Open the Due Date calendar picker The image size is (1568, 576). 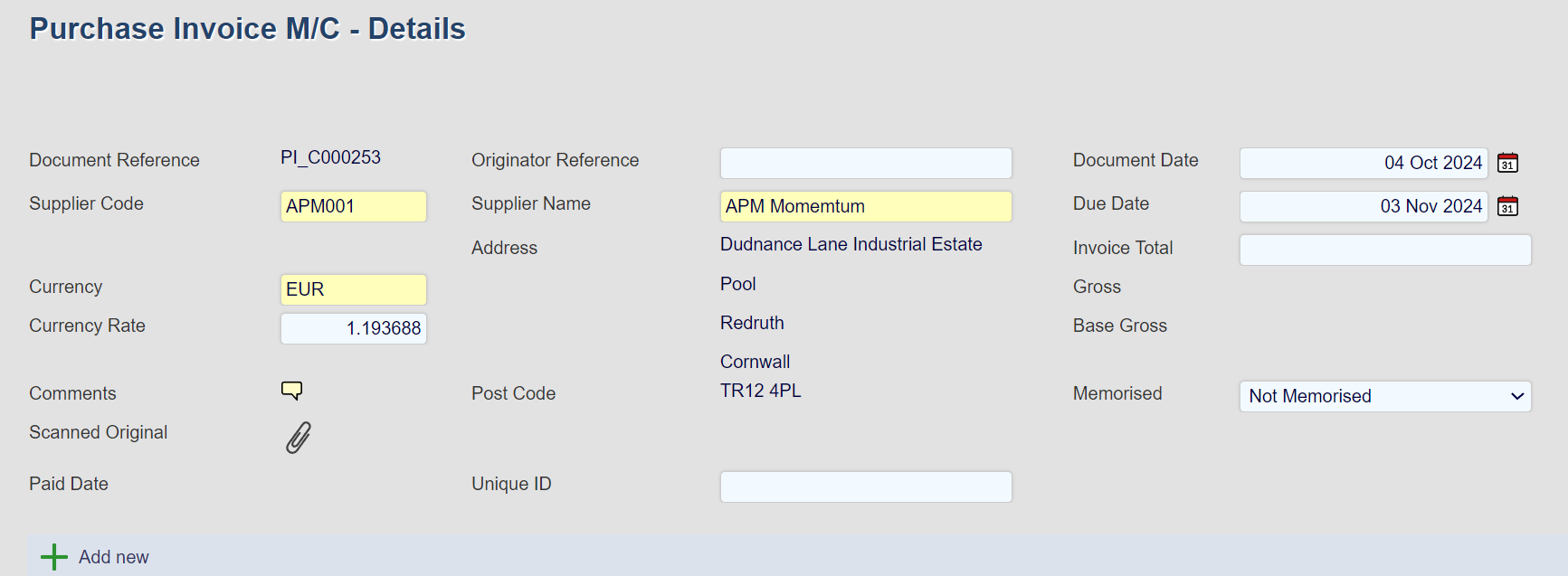click(1507, 206)
